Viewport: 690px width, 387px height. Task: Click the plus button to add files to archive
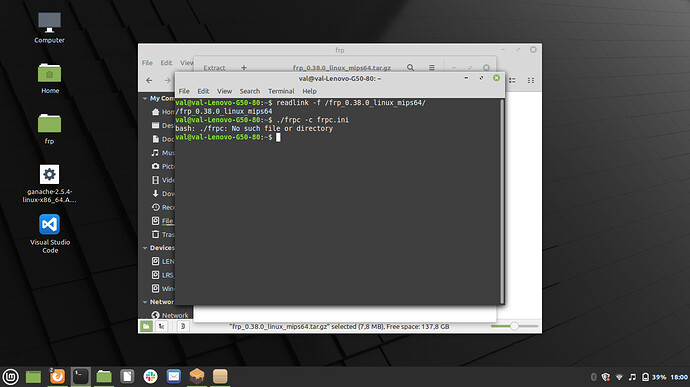(244, 67)
